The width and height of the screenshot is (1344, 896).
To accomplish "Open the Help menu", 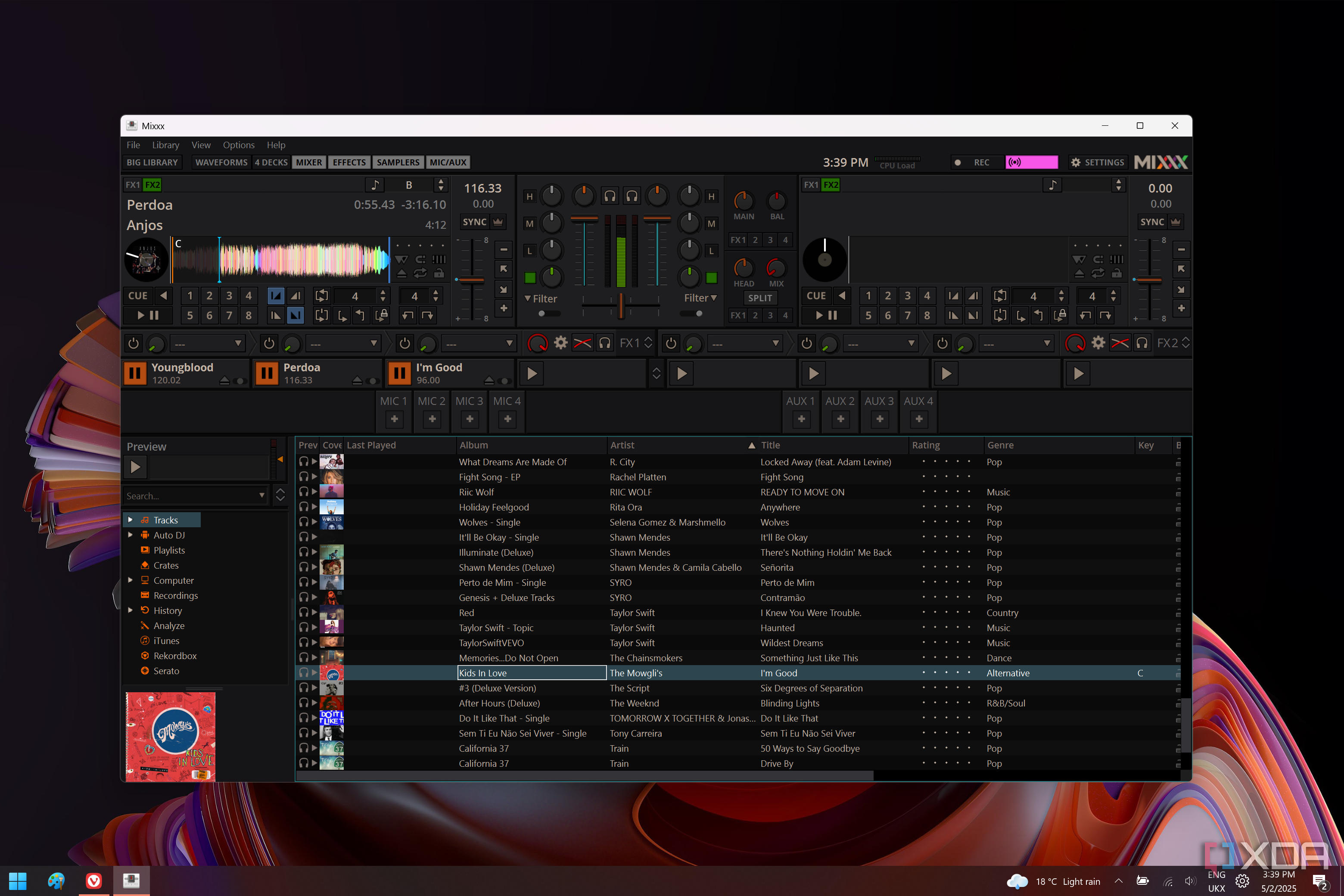I will point(276,145).
